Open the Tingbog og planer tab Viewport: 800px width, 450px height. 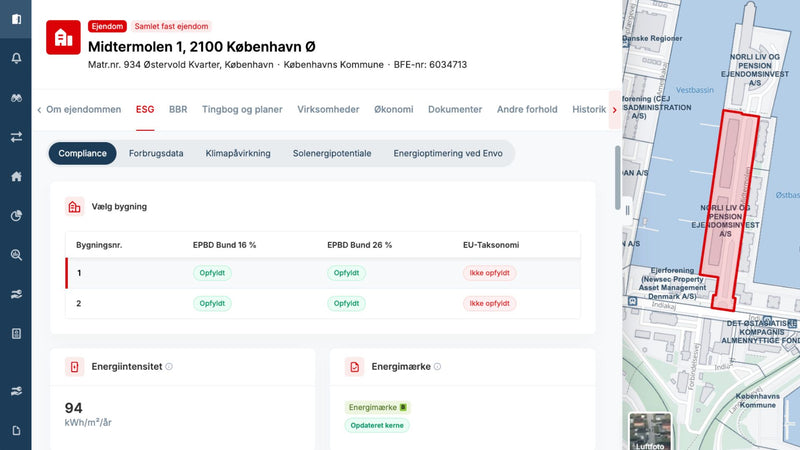242,109
